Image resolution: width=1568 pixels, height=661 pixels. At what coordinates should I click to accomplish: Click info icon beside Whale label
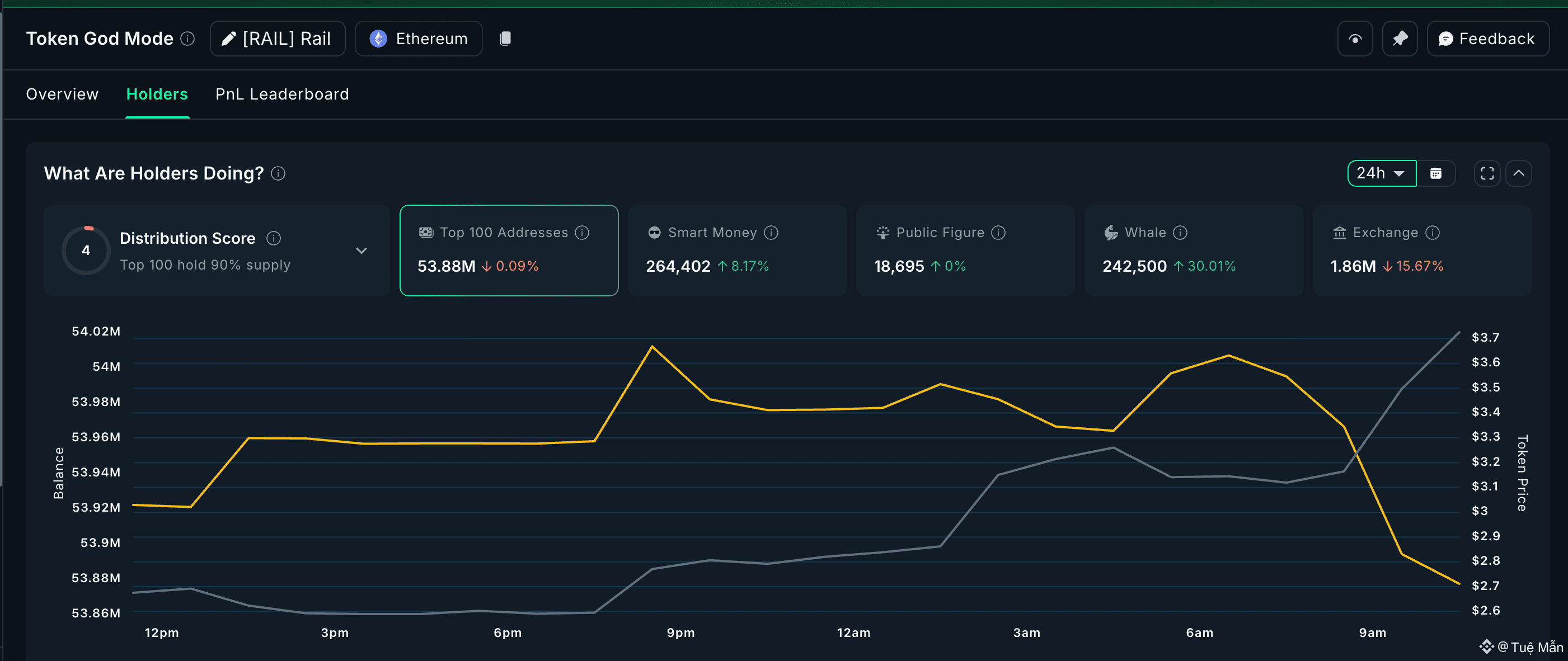click(1180, 232)
